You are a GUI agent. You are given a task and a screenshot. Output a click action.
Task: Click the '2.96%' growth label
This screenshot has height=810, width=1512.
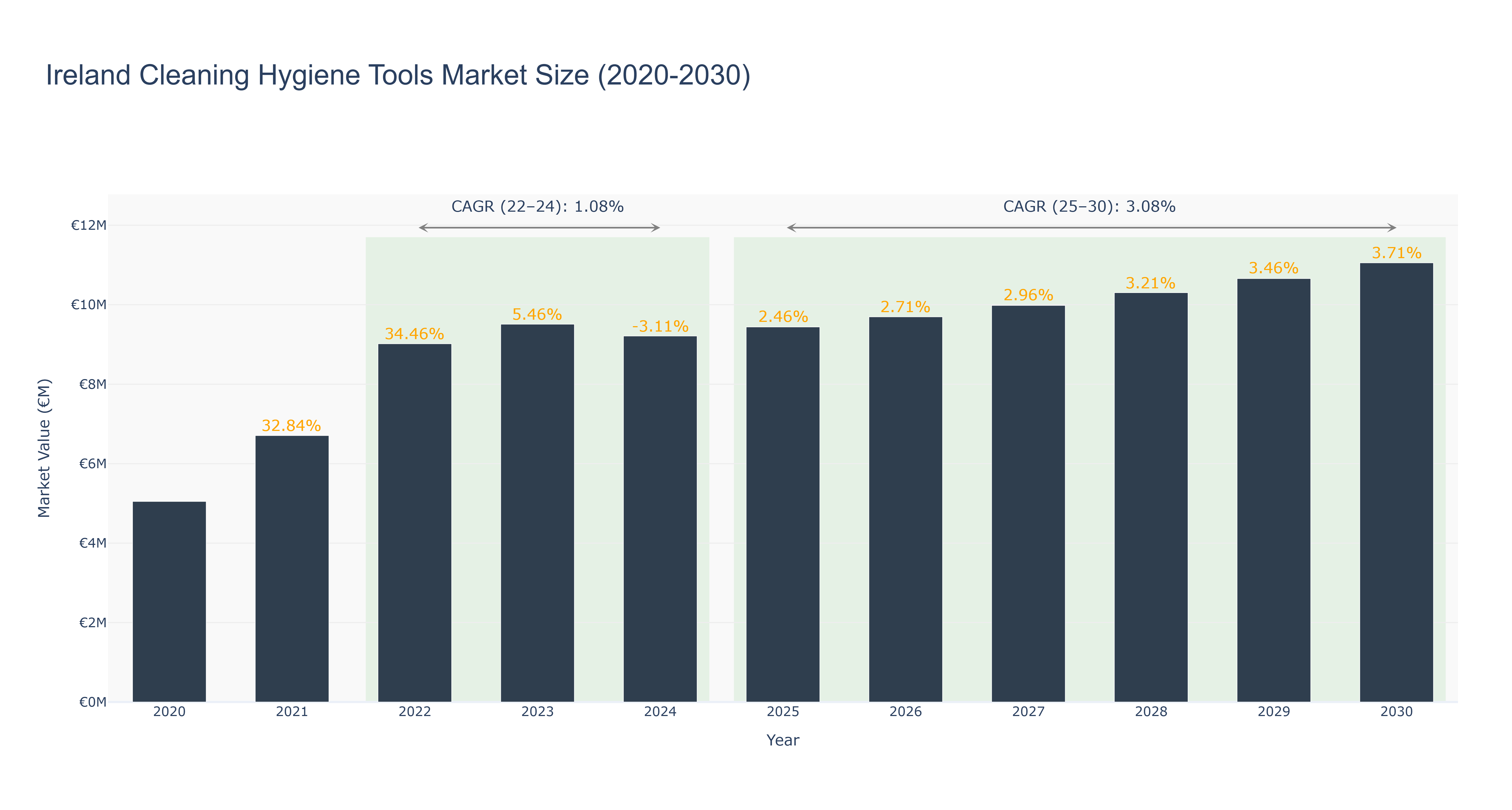click(1028, 295)
